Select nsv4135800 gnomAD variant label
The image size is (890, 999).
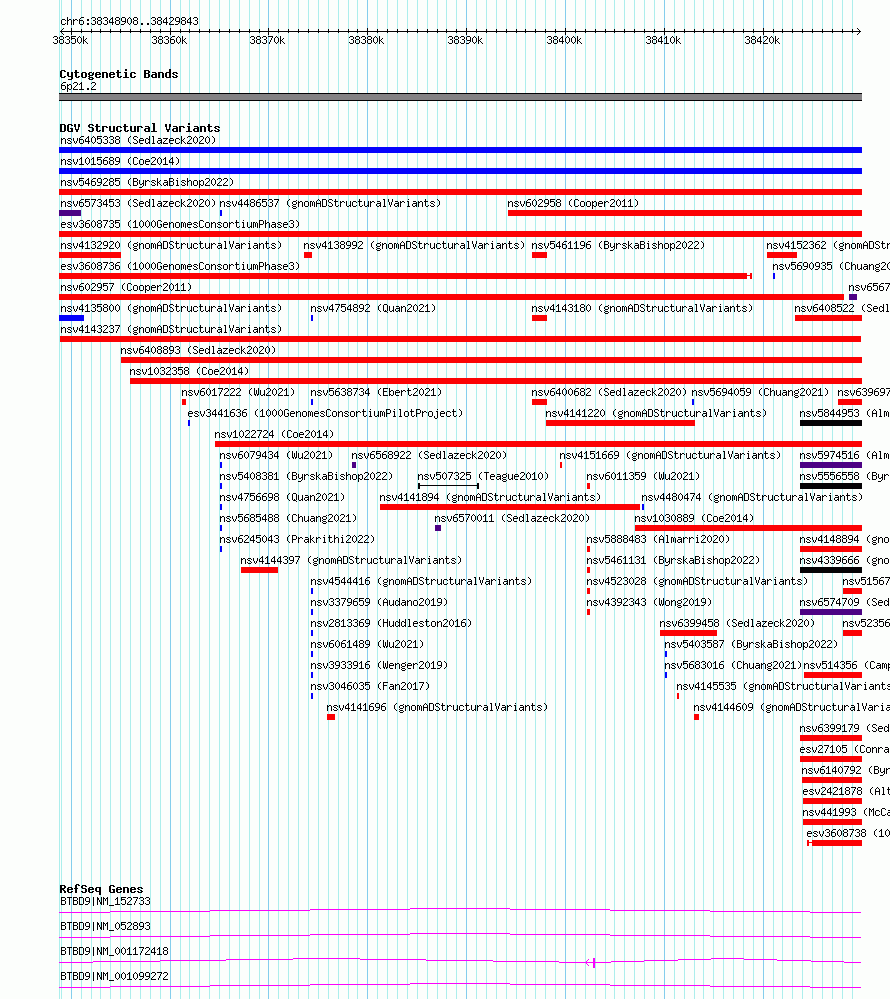(171, 308)
